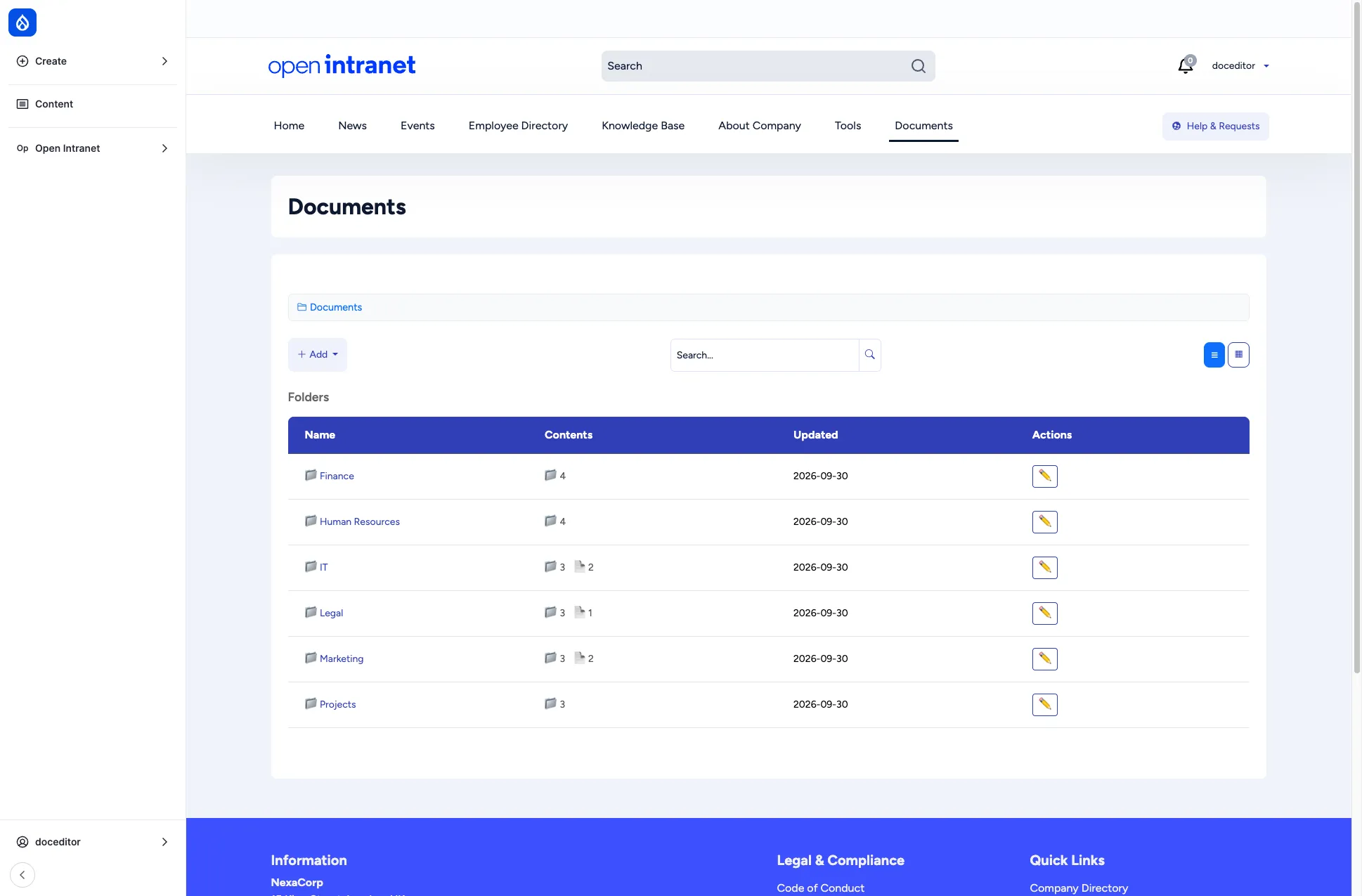Click the Projects row edit pencil

[1045, 705]
